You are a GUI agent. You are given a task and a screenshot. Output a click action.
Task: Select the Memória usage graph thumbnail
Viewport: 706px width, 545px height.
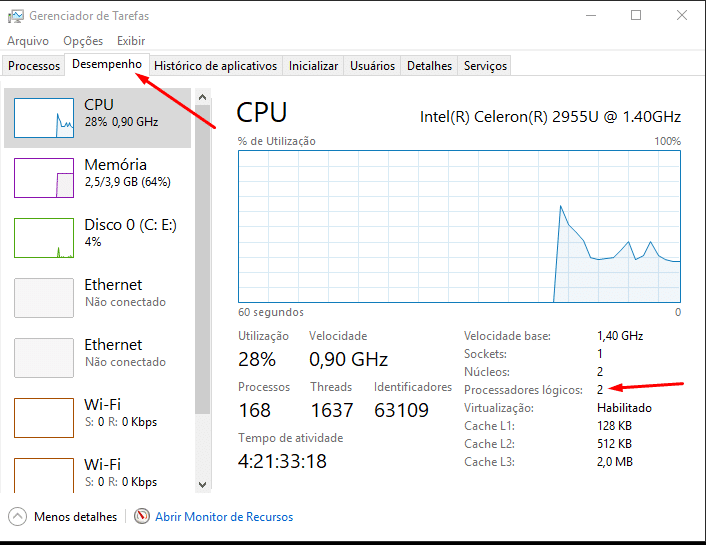click(x=44, y=178)
